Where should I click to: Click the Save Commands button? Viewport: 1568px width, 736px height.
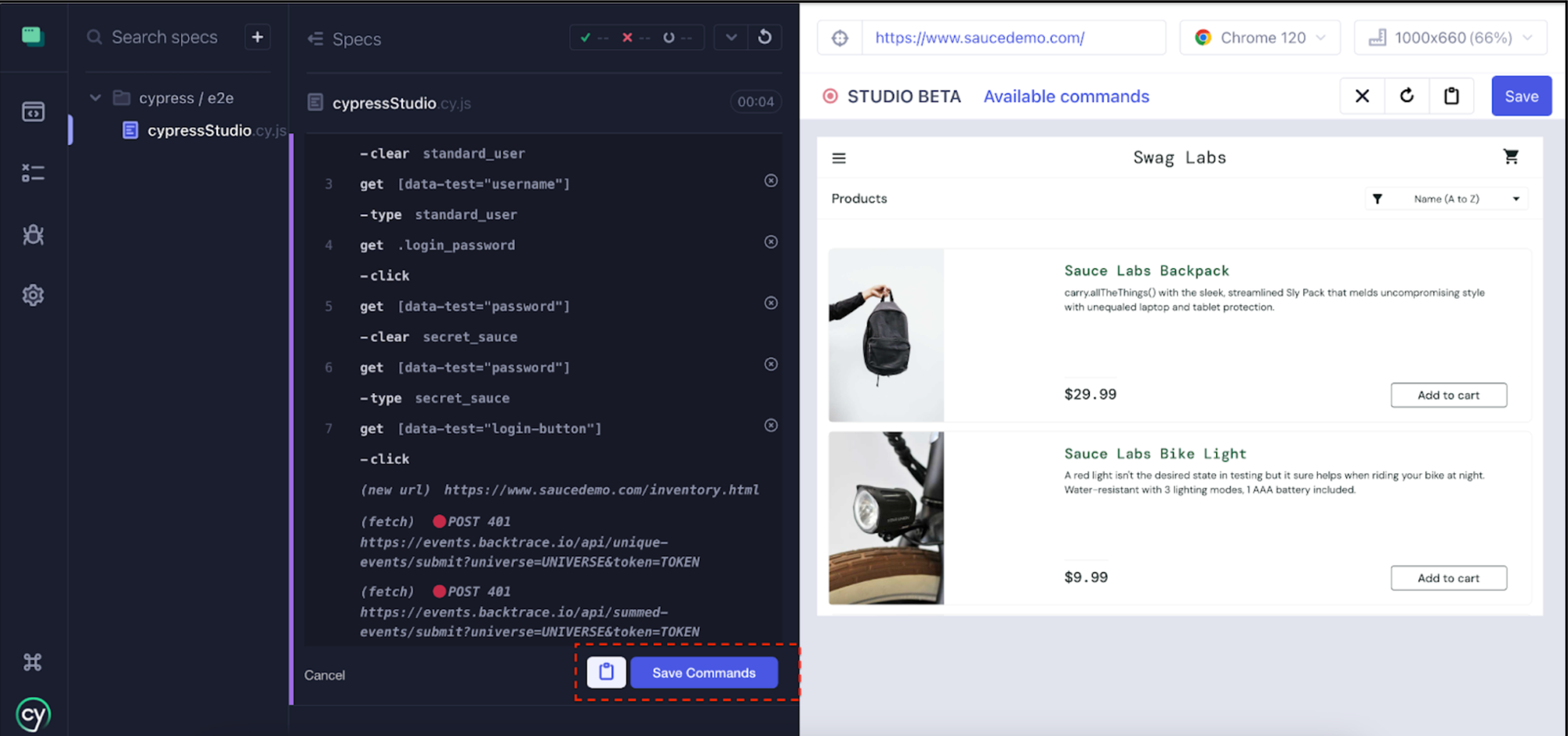pos(704,673)
